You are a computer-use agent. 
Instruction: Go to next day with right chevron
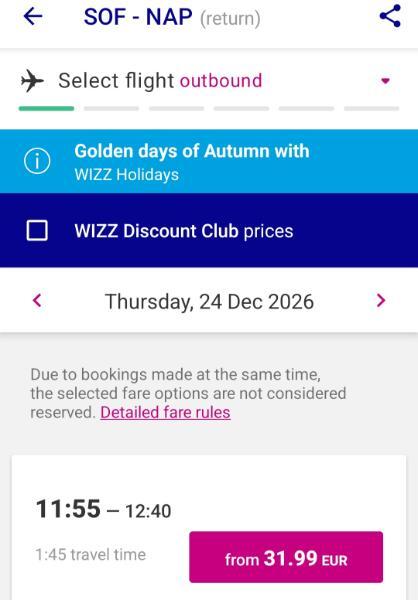click(381, 300)
